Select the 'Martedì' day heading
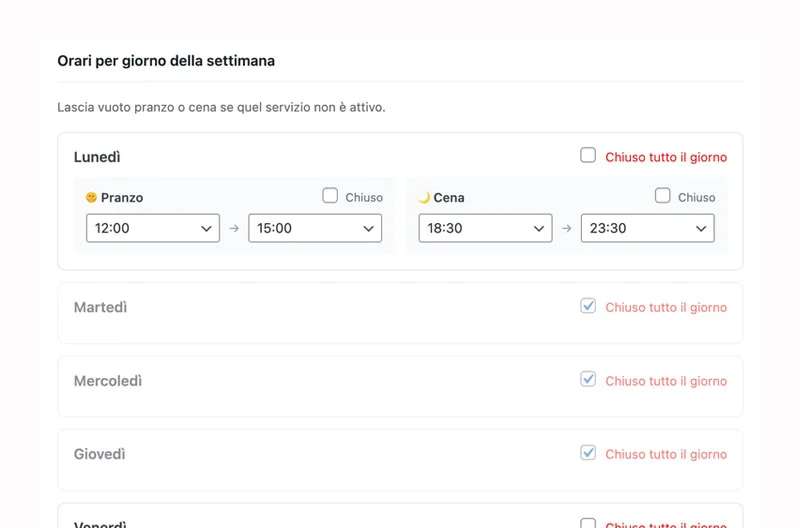 [x=101, y=308]
